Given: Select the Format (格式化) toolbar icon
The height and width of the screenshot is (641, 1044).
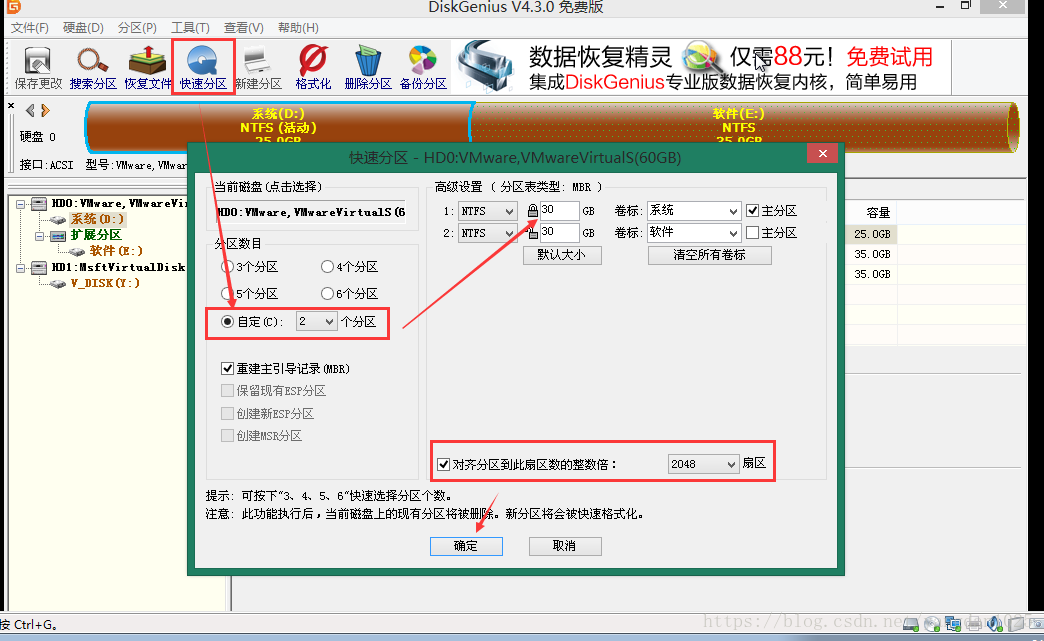Looking at the screenshot, I should coord(313,68).
